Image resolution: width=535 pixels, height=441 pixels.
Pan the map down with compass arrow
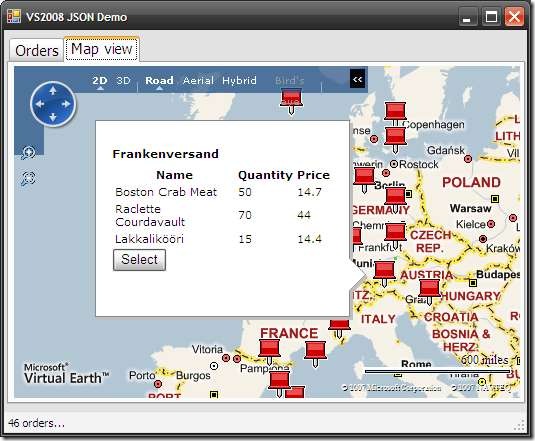[53, 117]
